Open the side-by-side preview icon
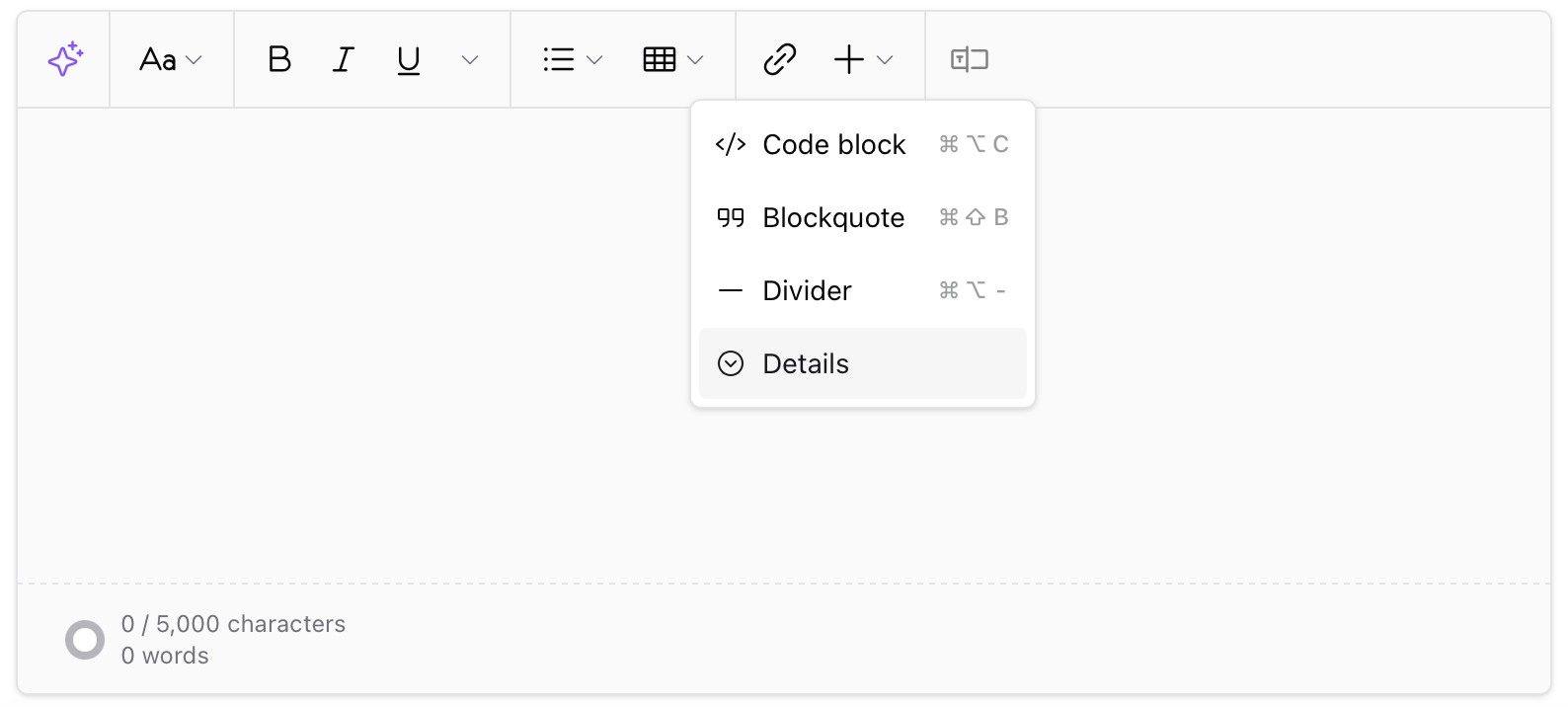The image size is (1568, 707). [969, 59]
